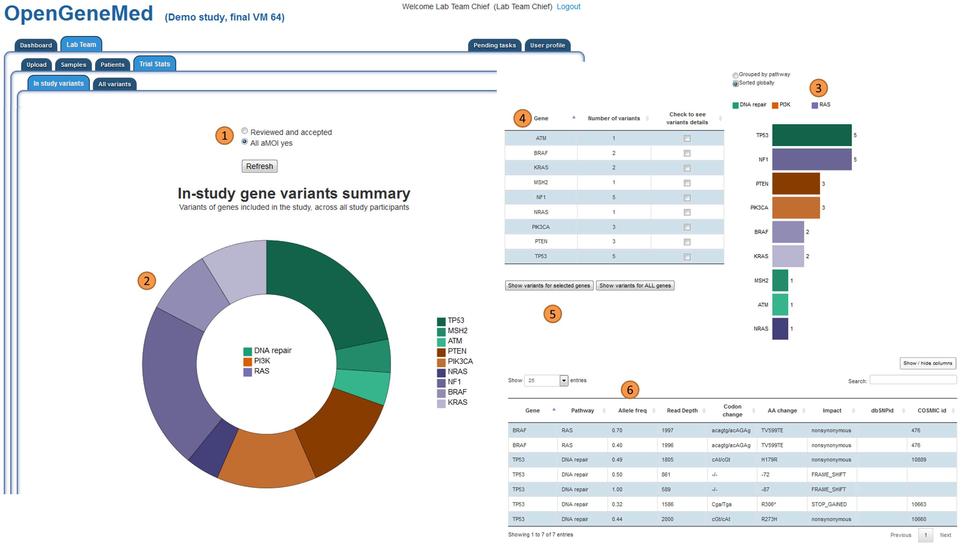
Task: Click the RAS legend square above bar chart
Action: 817,104
